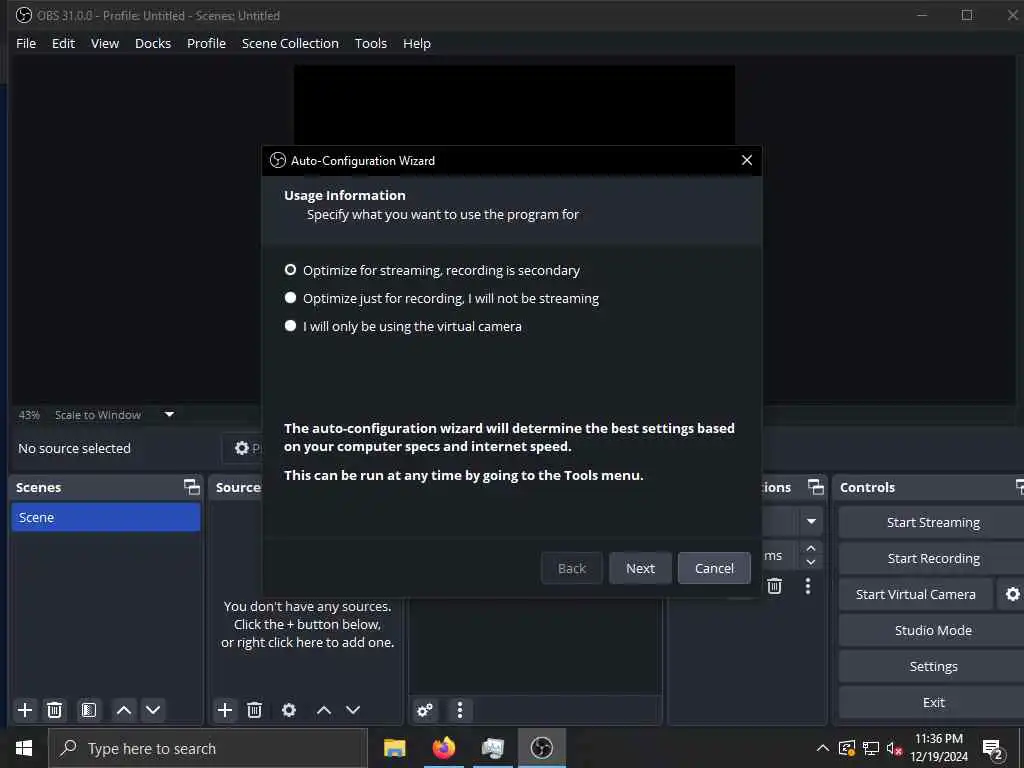Click Start Streaming in Controls
1024x768 pixels.
[933, 522]
